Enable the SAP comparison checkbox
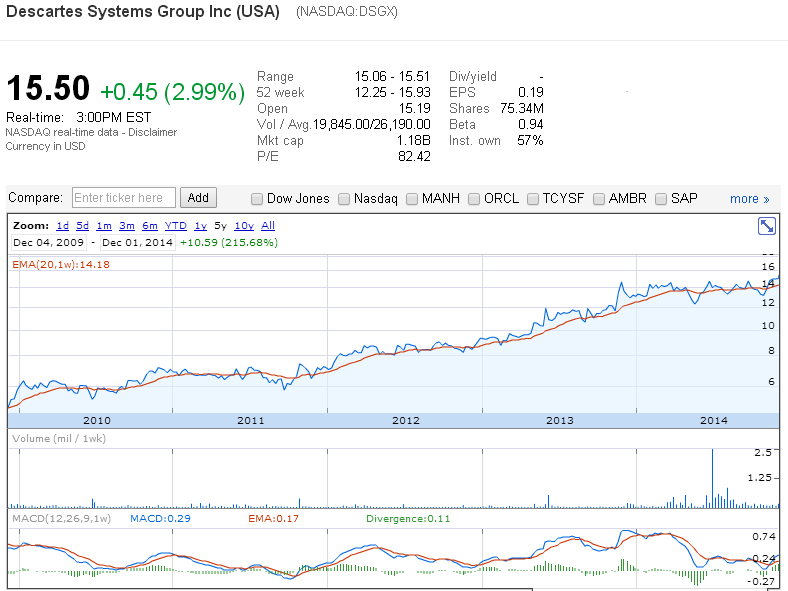788x591 pixels. click(661, 199)
